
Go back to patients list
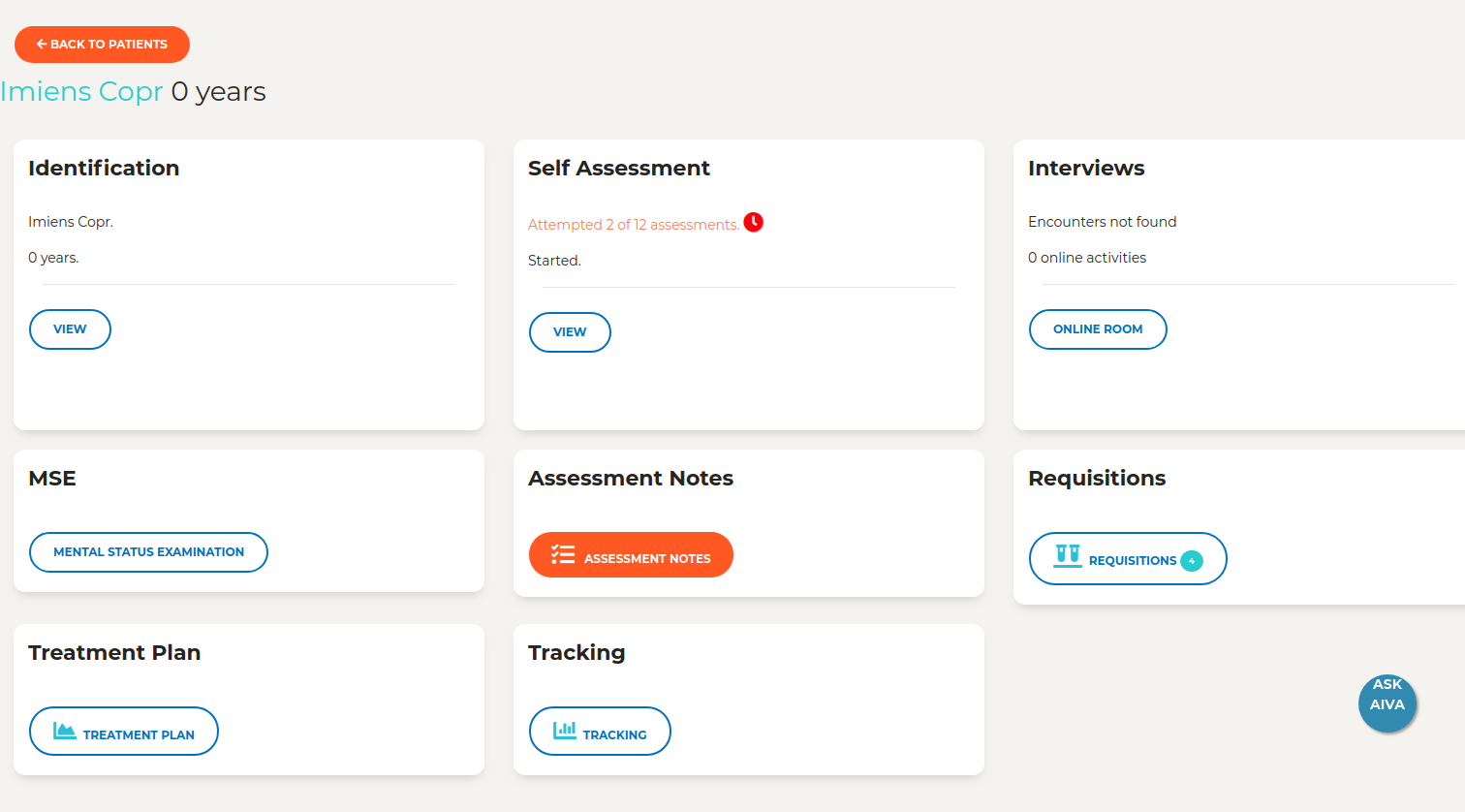pos(102,45)
